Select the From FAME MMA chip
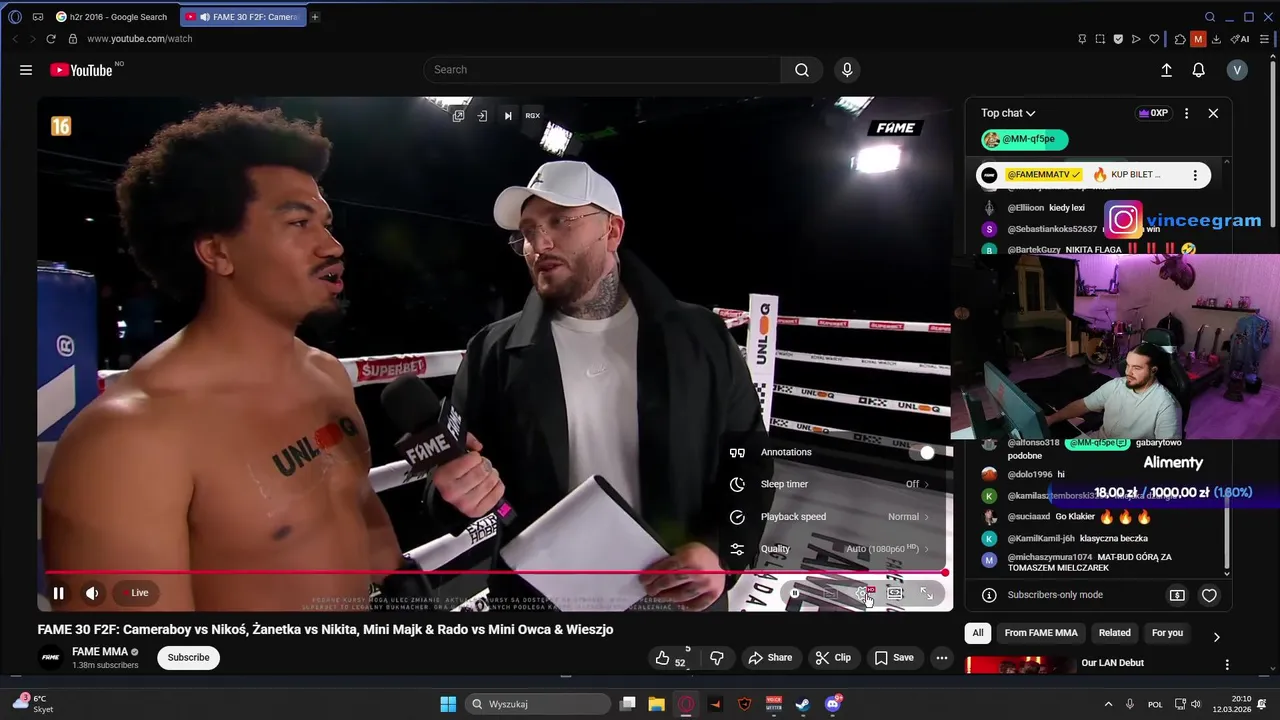 (x=1041, y=633)
